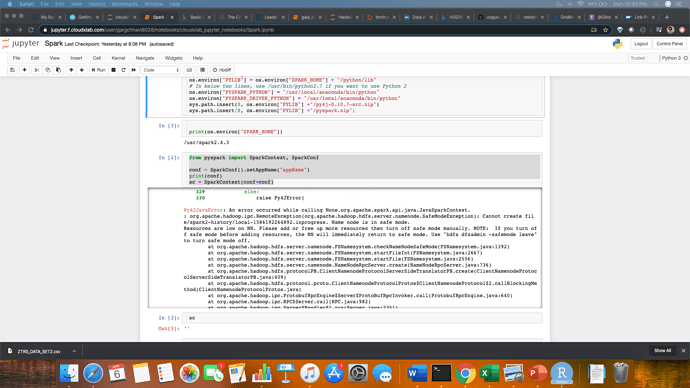Paste cells below icon

[x=59, y=70]
